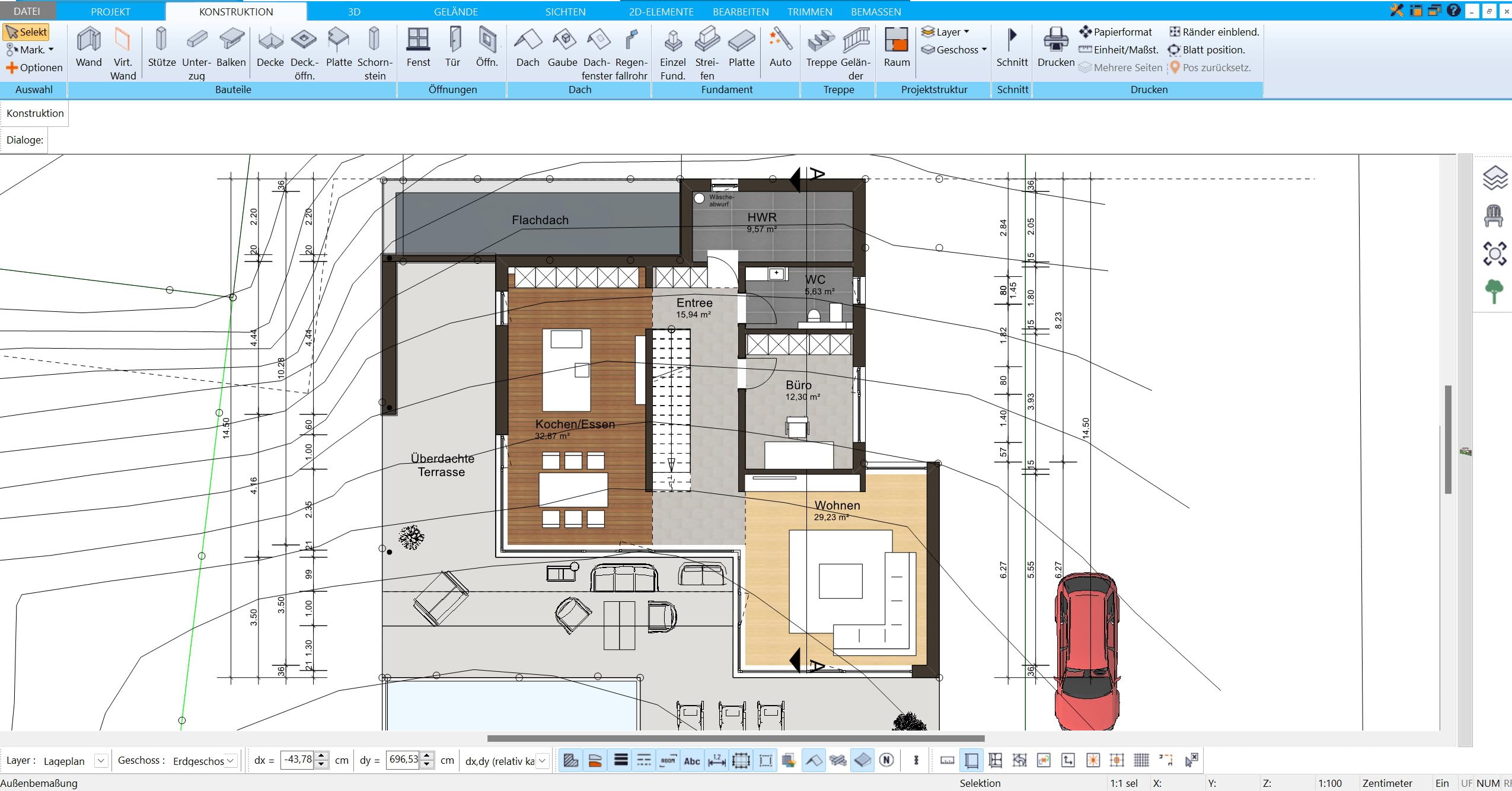Screen dimensions: 1512x791
Task: Open the Erdgeschoss floor combo box
Action: point(205,760)
